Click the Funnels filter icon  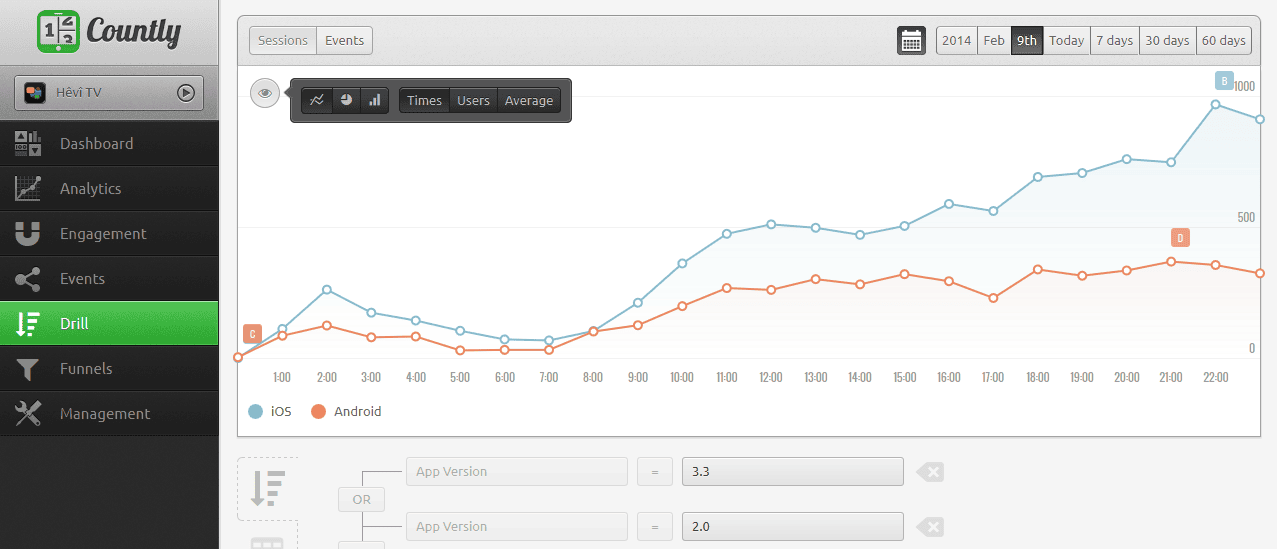point(28,369)
